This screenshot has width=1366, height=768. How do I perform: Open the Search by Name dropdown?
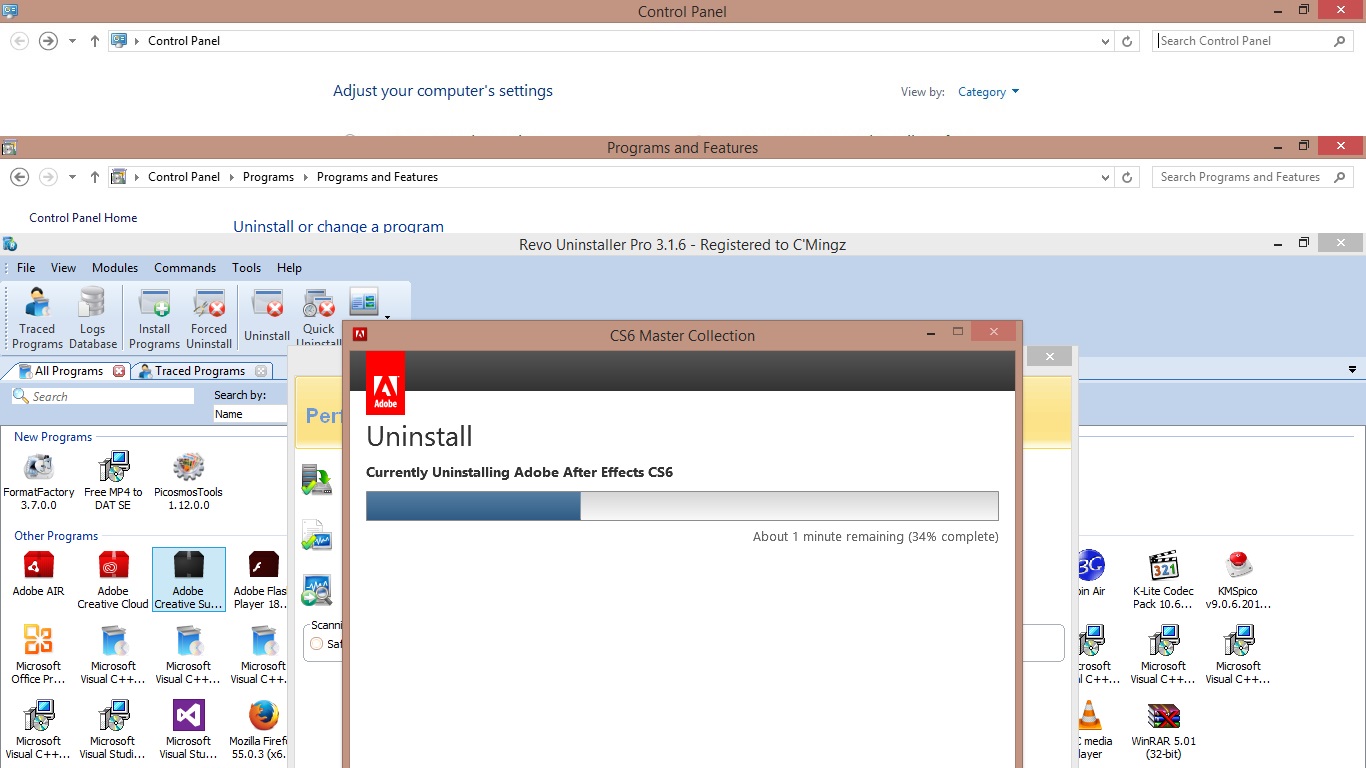(x=250, y=413)
